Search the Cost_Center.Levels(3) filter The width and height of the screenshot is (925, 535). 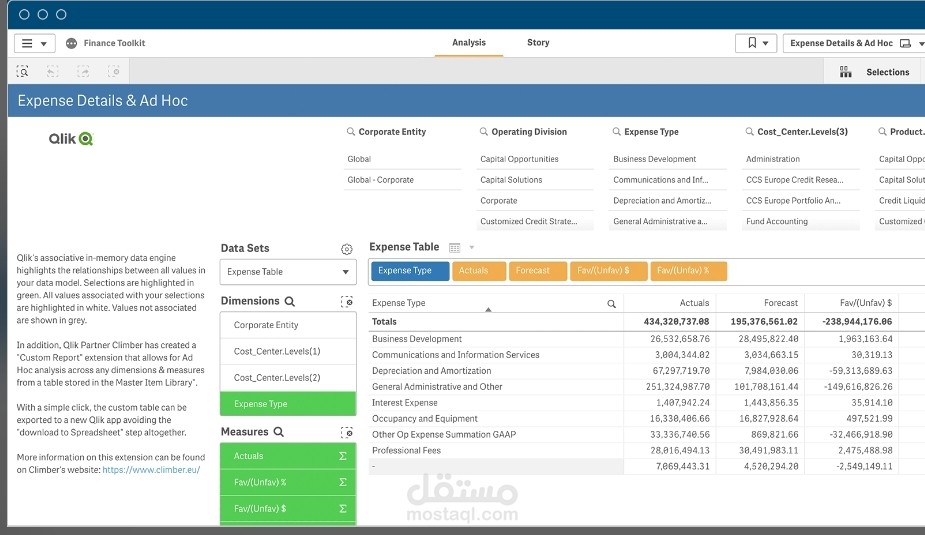click(x=750, y=132)
